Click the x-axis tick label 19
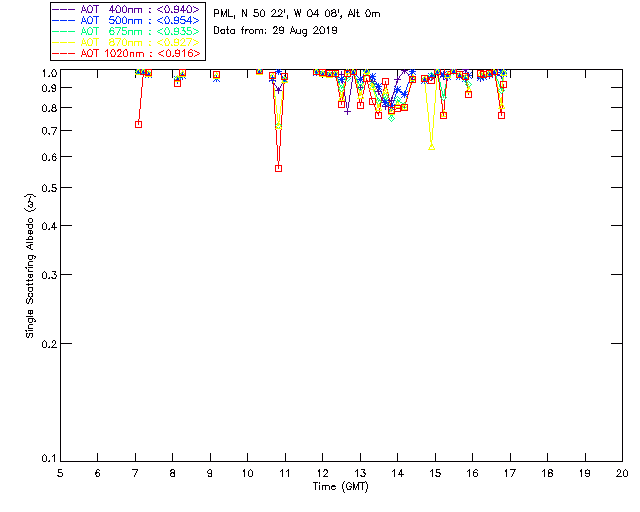640x512 pixels. (x=585, y=473)
